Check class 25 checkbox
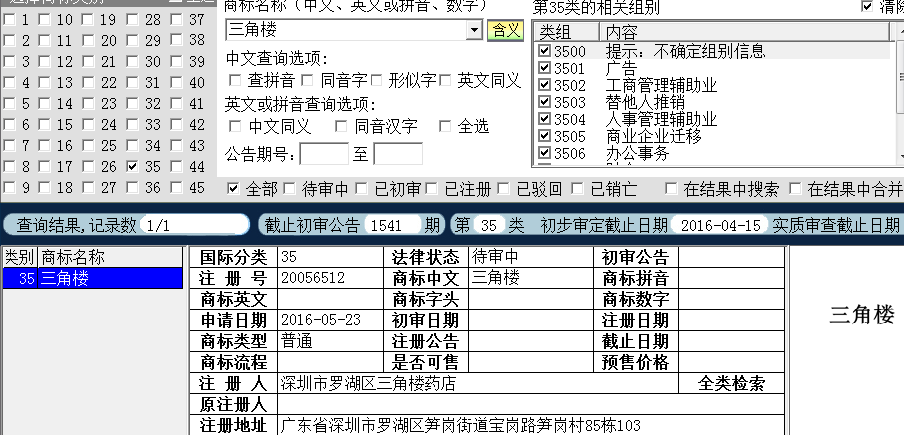 pos(88,146)
